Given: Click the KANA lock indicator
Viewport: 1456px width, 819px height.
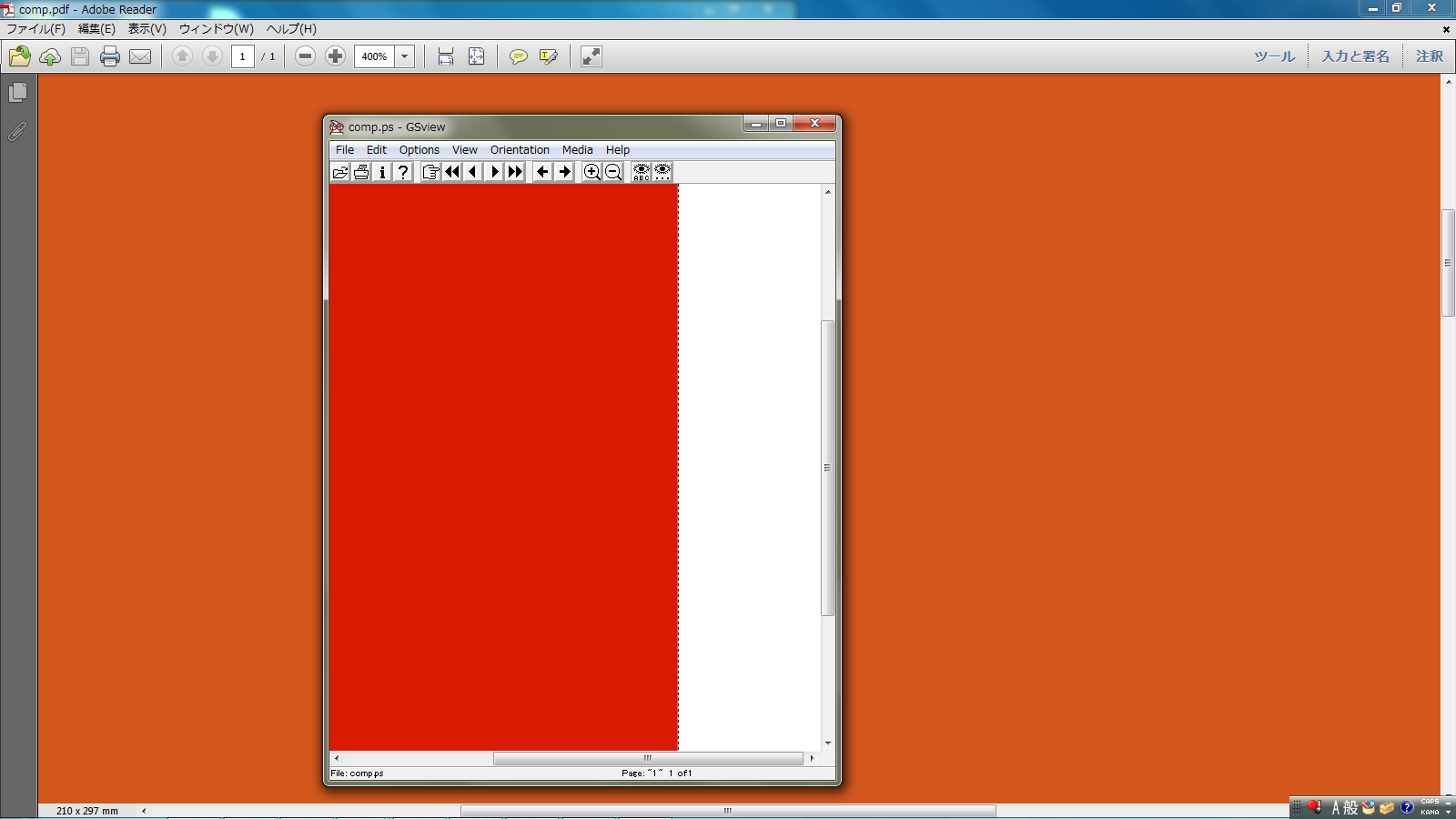Looking at the screenshot, I should click(1431, 812).
